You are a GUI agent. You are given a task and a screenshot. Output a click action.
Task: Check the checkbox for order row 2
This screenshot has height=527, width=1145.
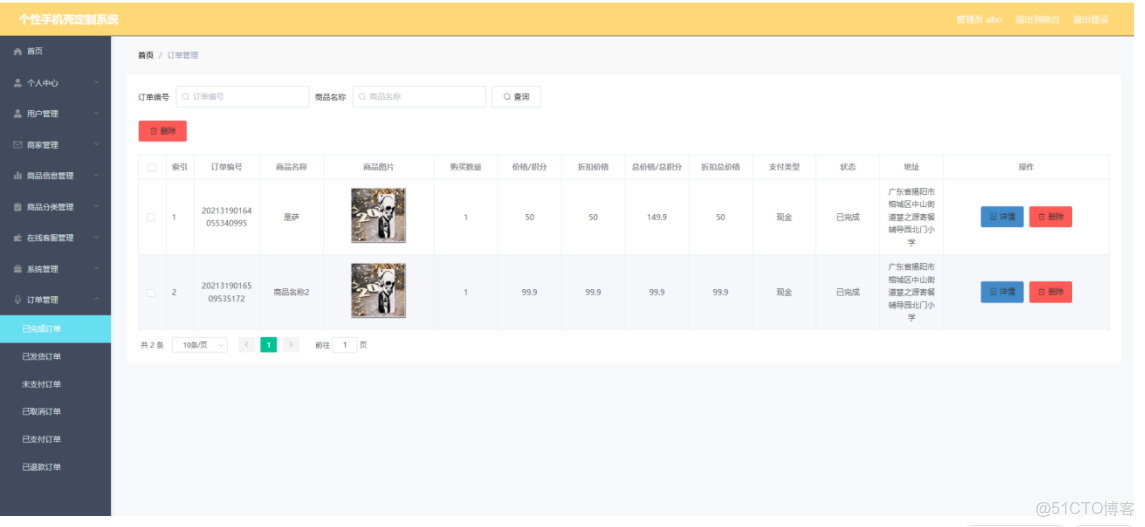[x=151, y=292]
